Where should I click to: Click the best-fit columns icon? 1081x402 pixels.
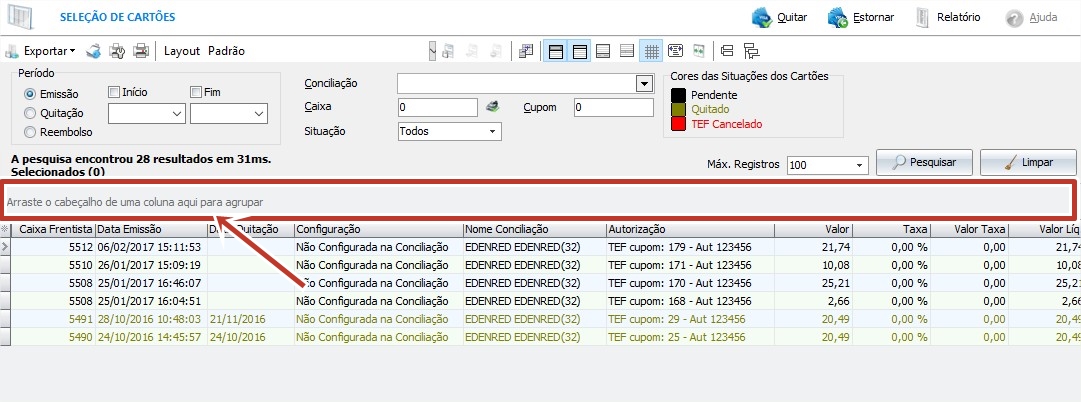coord(699,51)
